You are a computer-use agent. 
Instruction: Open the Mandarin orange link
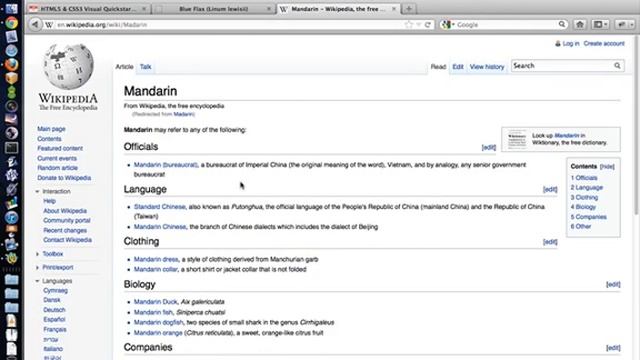pos(158,333)
